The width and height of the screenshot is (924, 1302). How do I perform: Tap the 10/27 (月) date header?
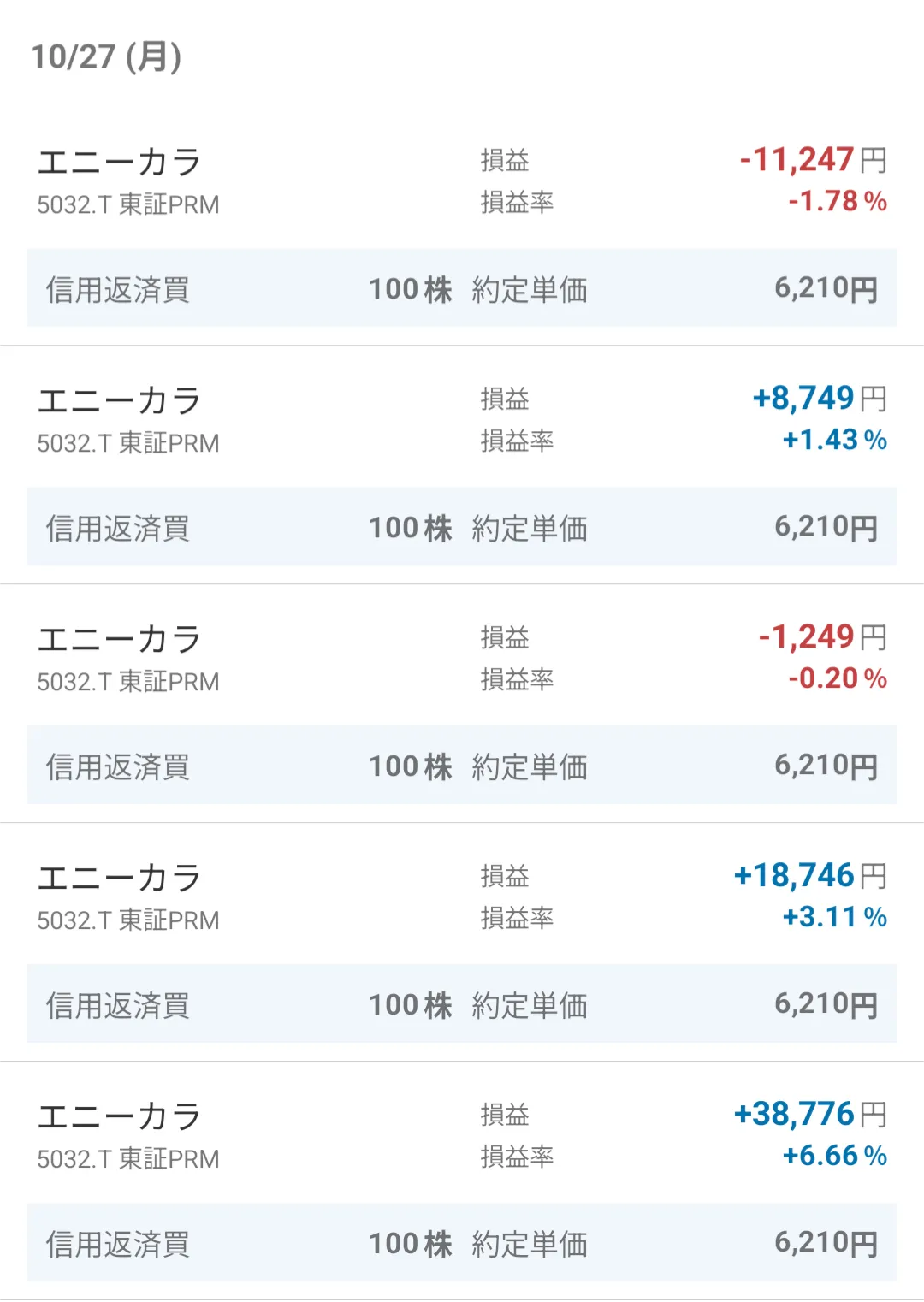(106, 56)
